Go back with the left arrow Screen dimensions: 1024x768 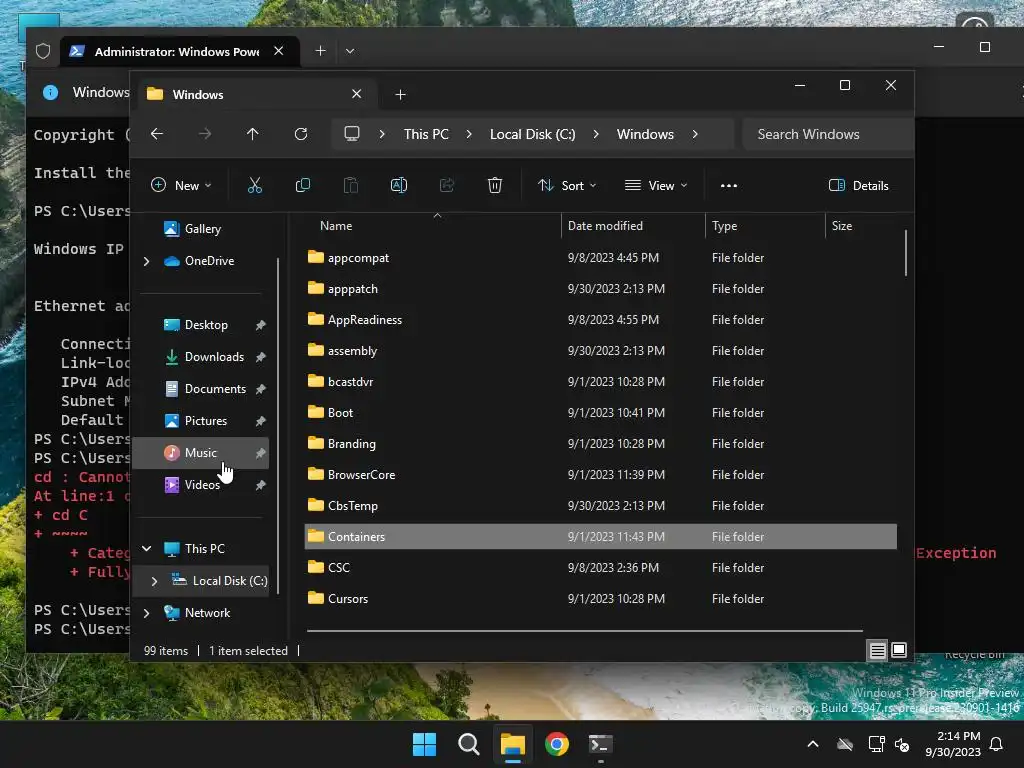pyautogui.click(x=157, y=134)
